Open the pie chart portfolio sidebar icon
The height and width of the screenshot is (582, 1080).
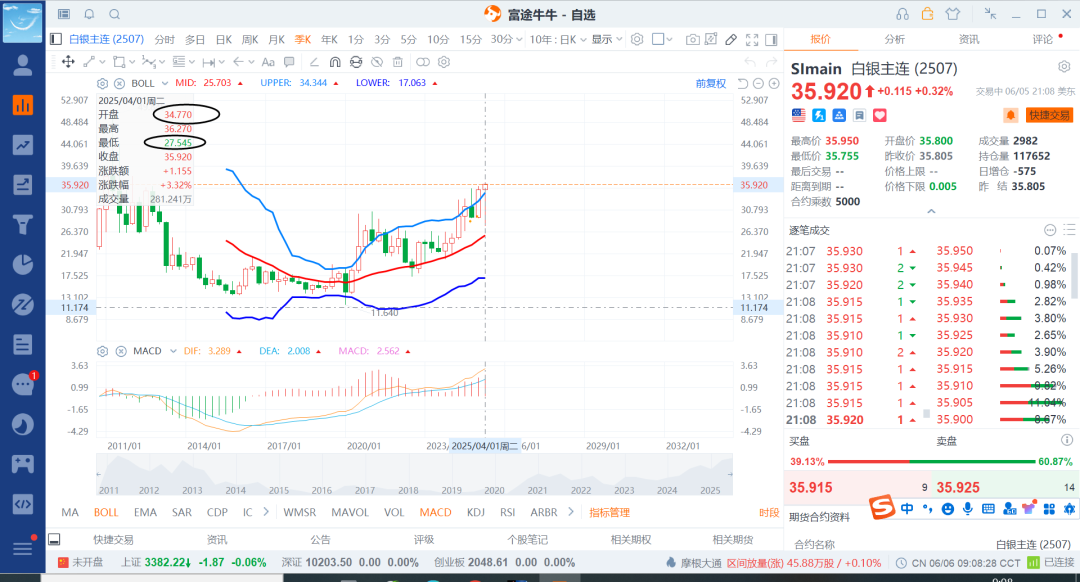coord(23,264)
